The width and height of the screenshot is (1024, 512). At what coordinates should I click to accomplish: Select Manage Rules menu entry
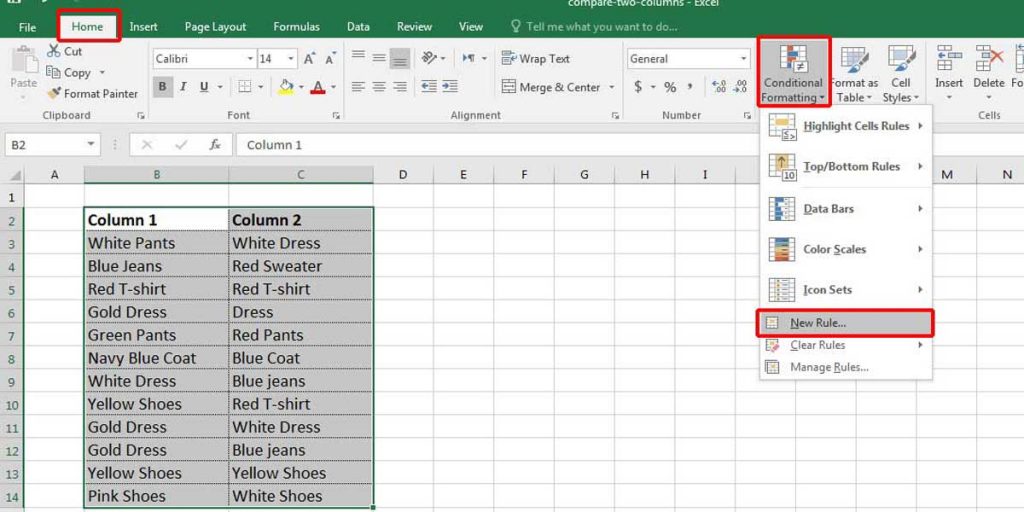pos(846,367)
